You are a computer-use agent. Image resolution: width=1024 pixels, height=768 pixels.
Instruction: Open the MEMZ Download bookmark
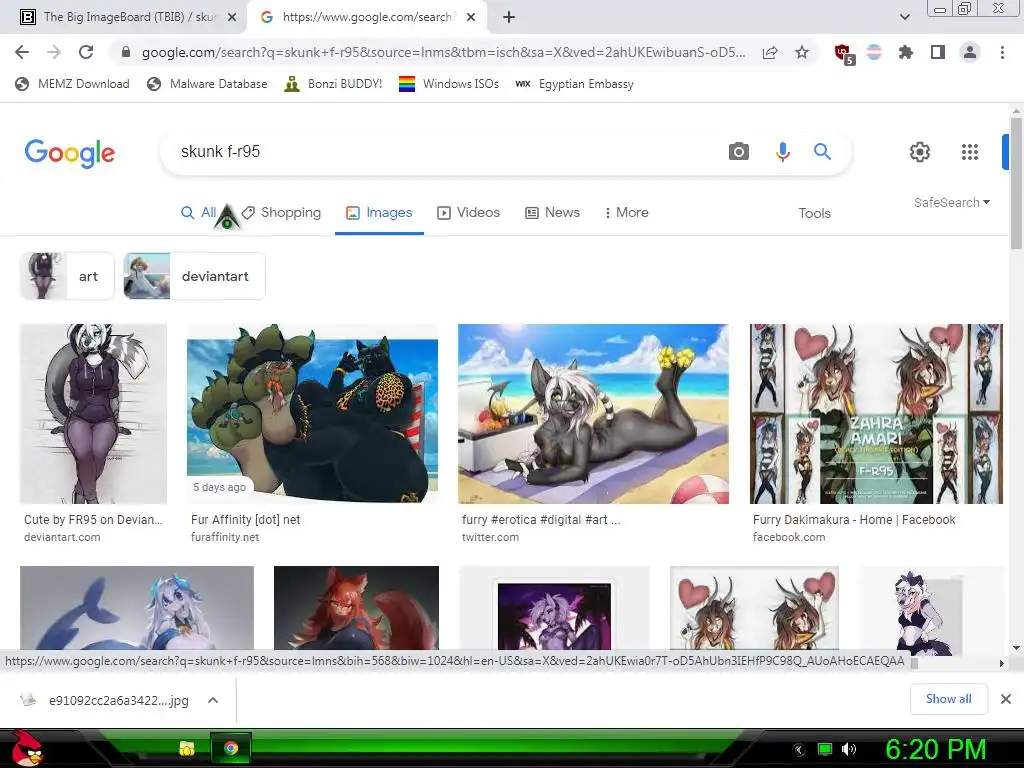click(72, 84)
